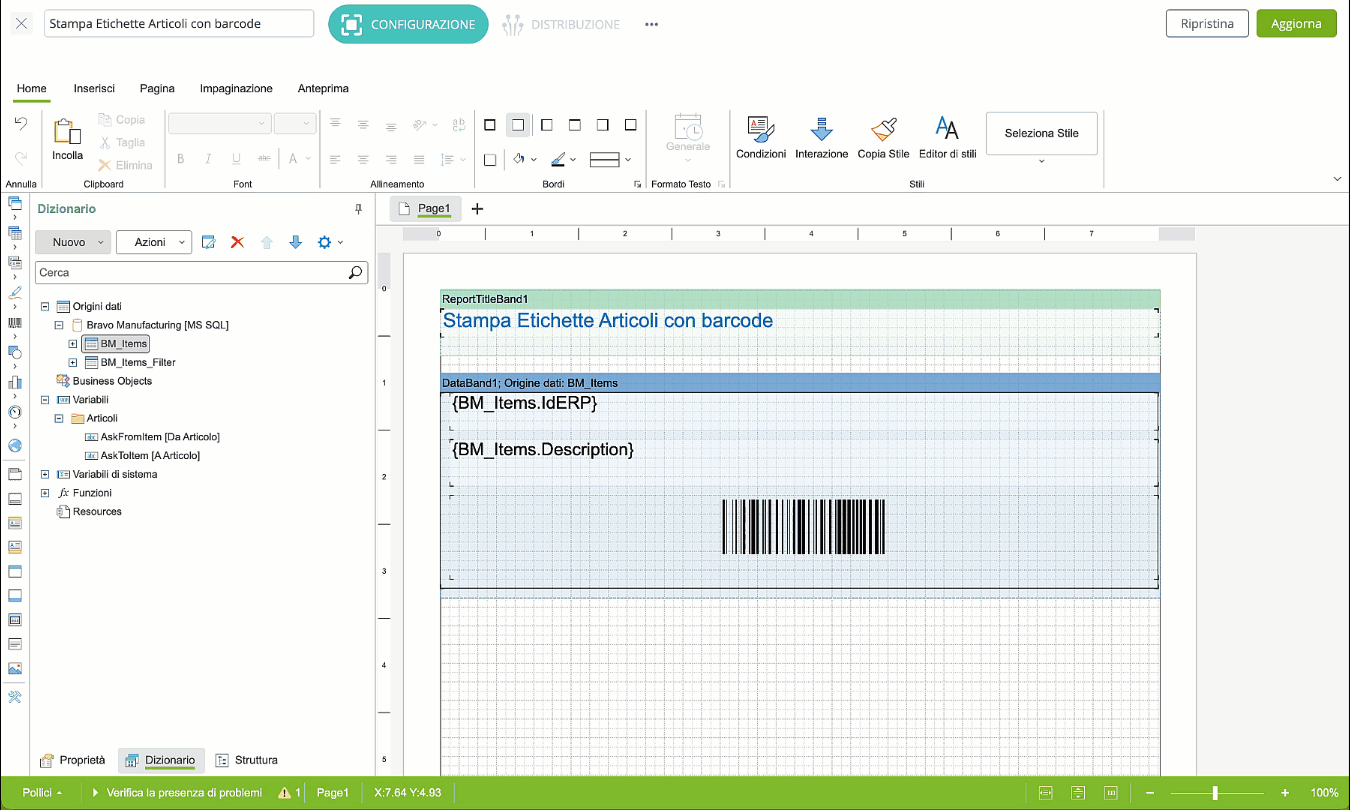Select the chart component in left toolbox

pos(15,381)
